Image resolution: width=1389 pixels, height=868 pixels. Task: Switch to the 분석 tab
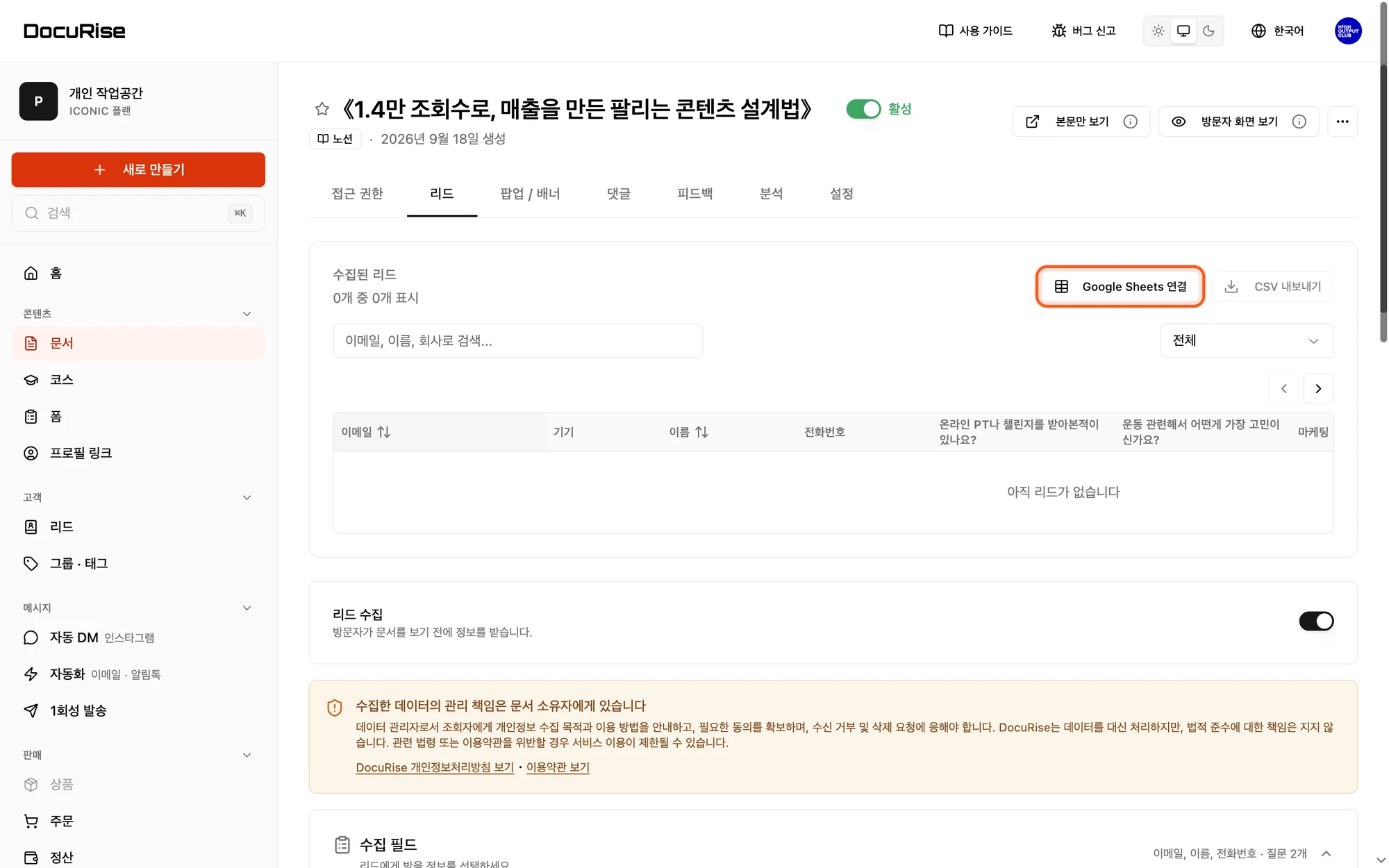(x=771, y=194)
